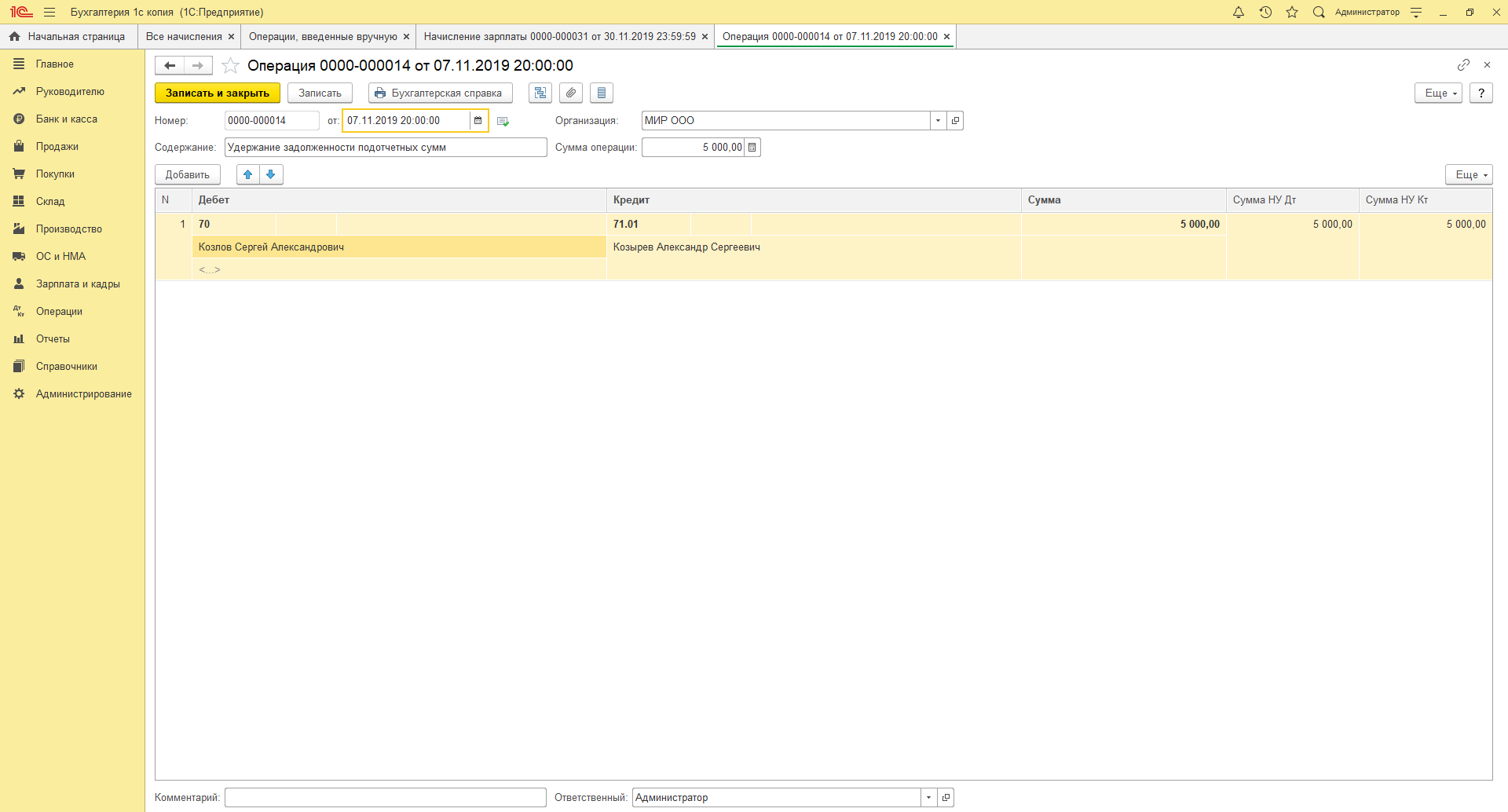
Task: Select Козлов Сергей Александрович cell
Action: [x=400, y=247]
